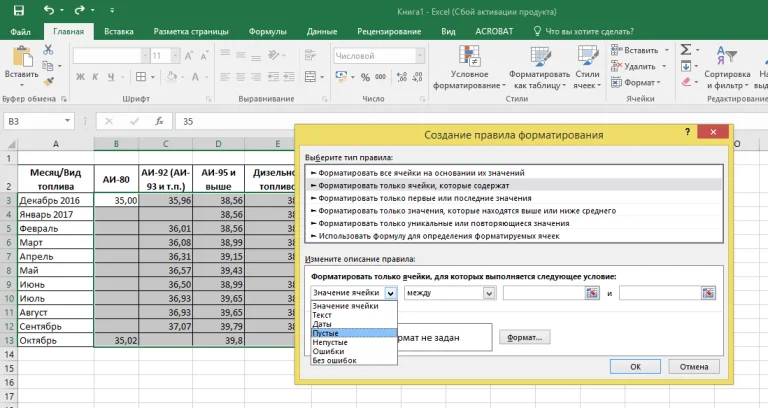Open Customize Quick Access Toolbar arrow

coord(112,10)
